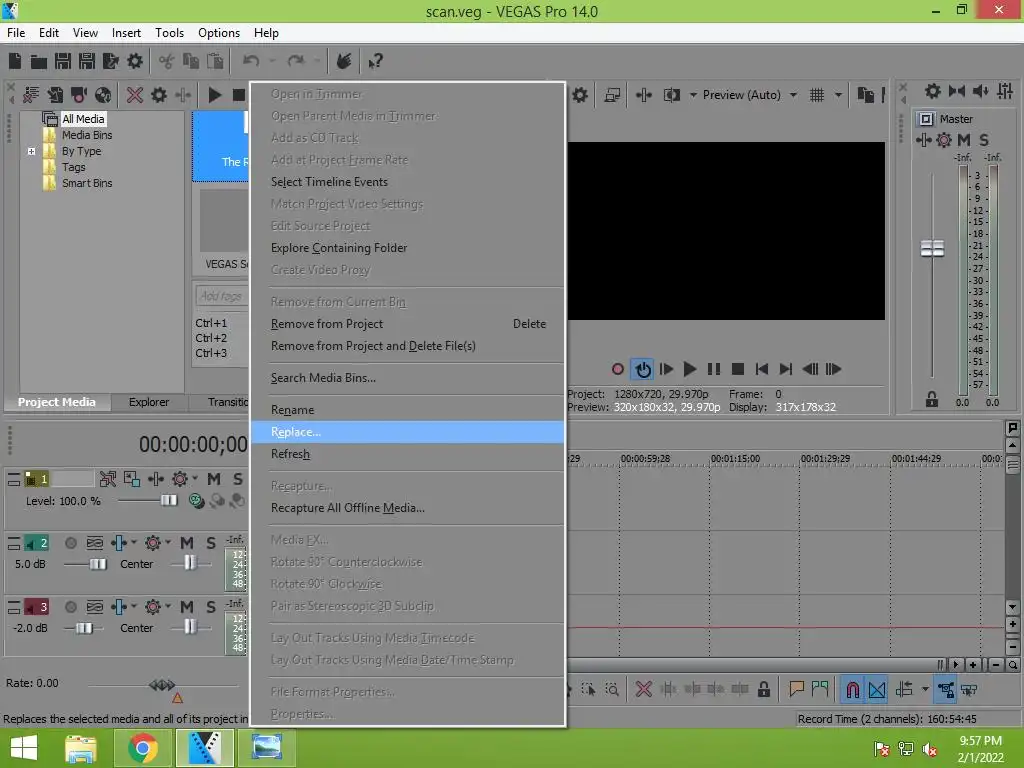Mute video track 1

point(214,479)
